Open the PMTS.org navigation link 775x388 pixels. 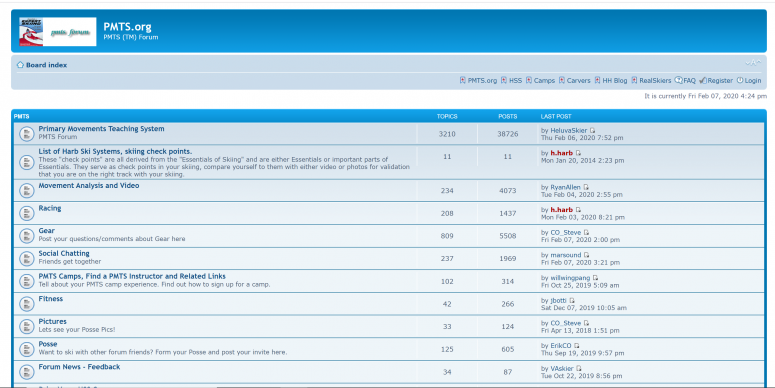pos(482,80)
